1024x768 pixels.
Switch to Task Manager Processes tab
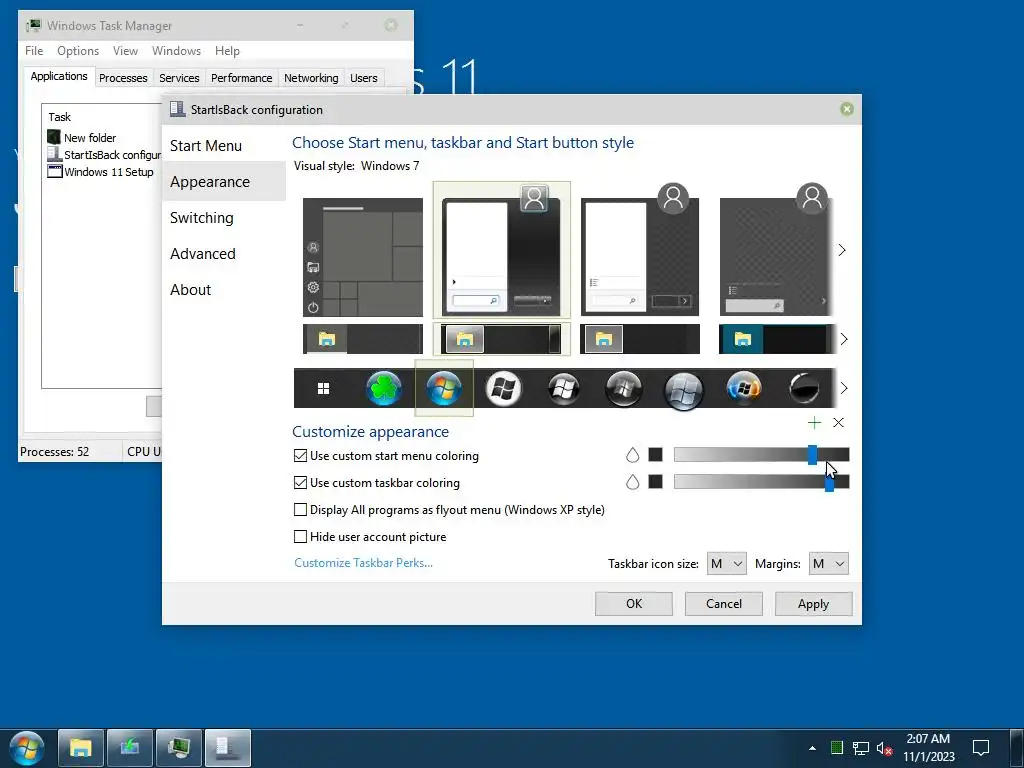[123, 78]
